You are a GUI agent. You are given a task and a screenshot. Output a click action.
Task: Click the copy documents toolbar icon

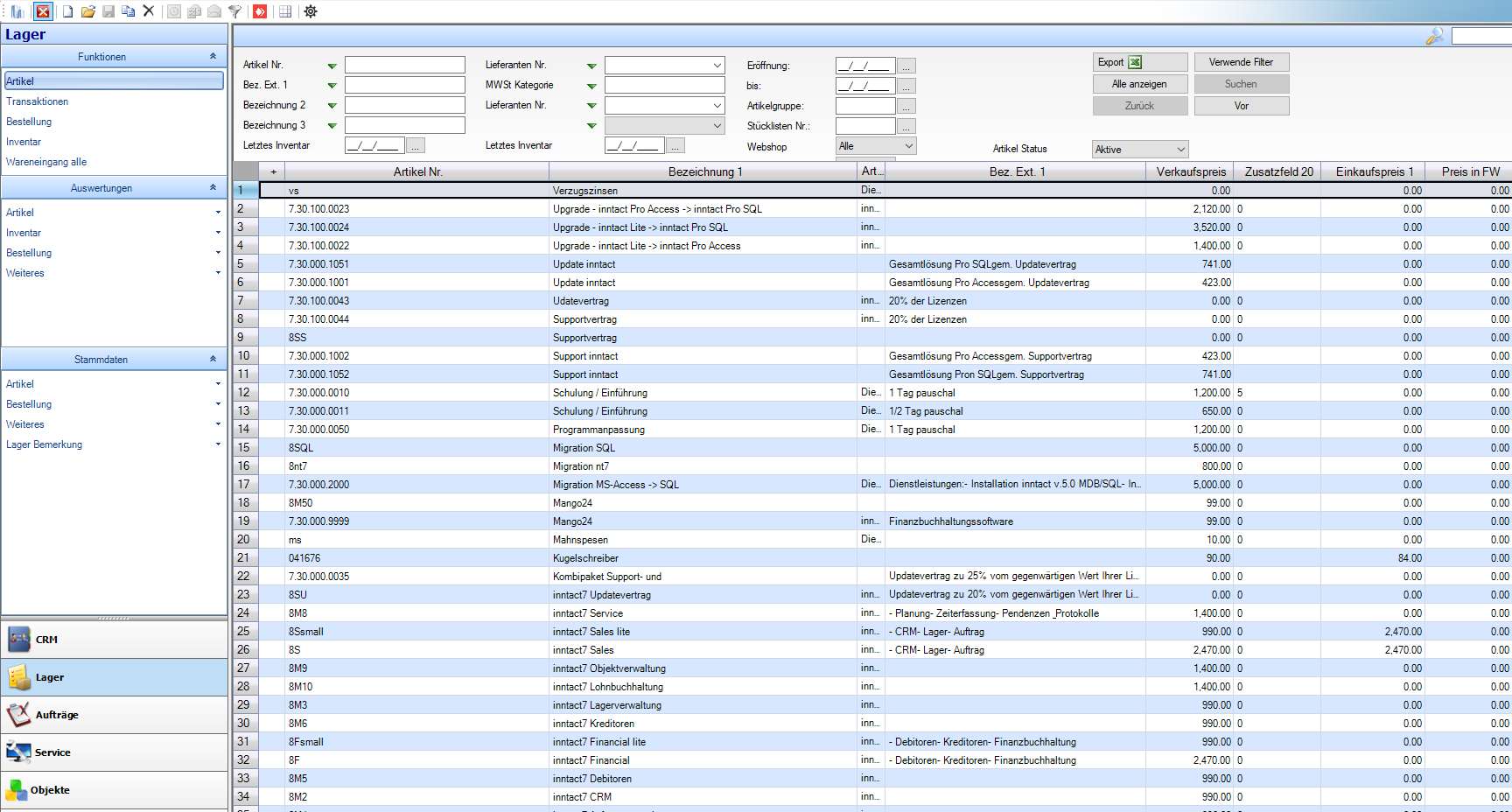point(129,11)
